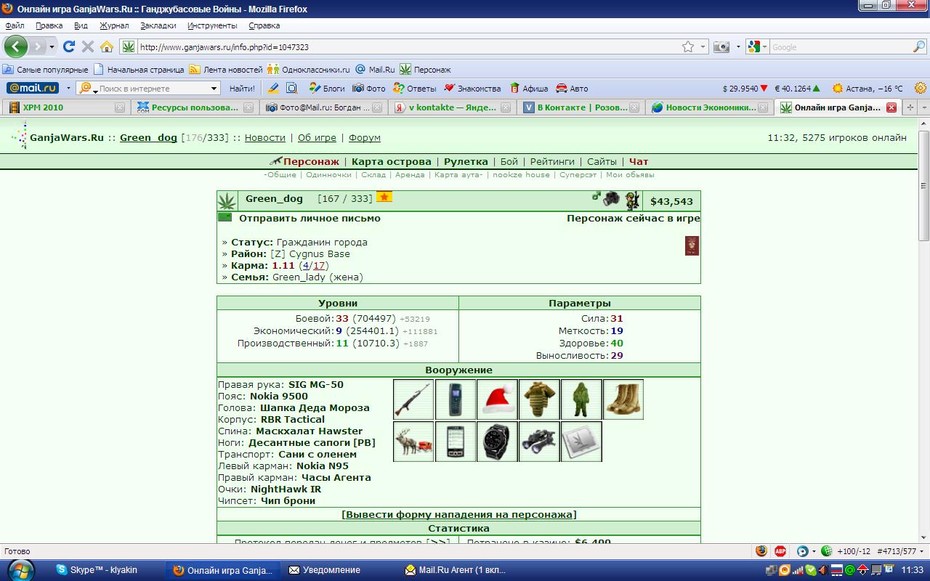Click the reindeer sleigh transport icon
Screen dimensions: 930x581
(413, 441)
